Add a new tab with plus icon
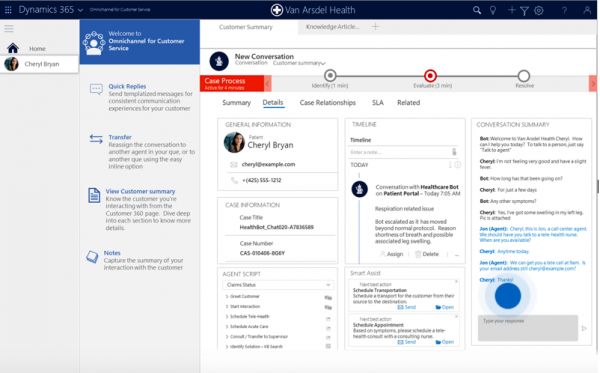Image resolution: width=600 pixels, height=373 pixels. click(375, 26)
